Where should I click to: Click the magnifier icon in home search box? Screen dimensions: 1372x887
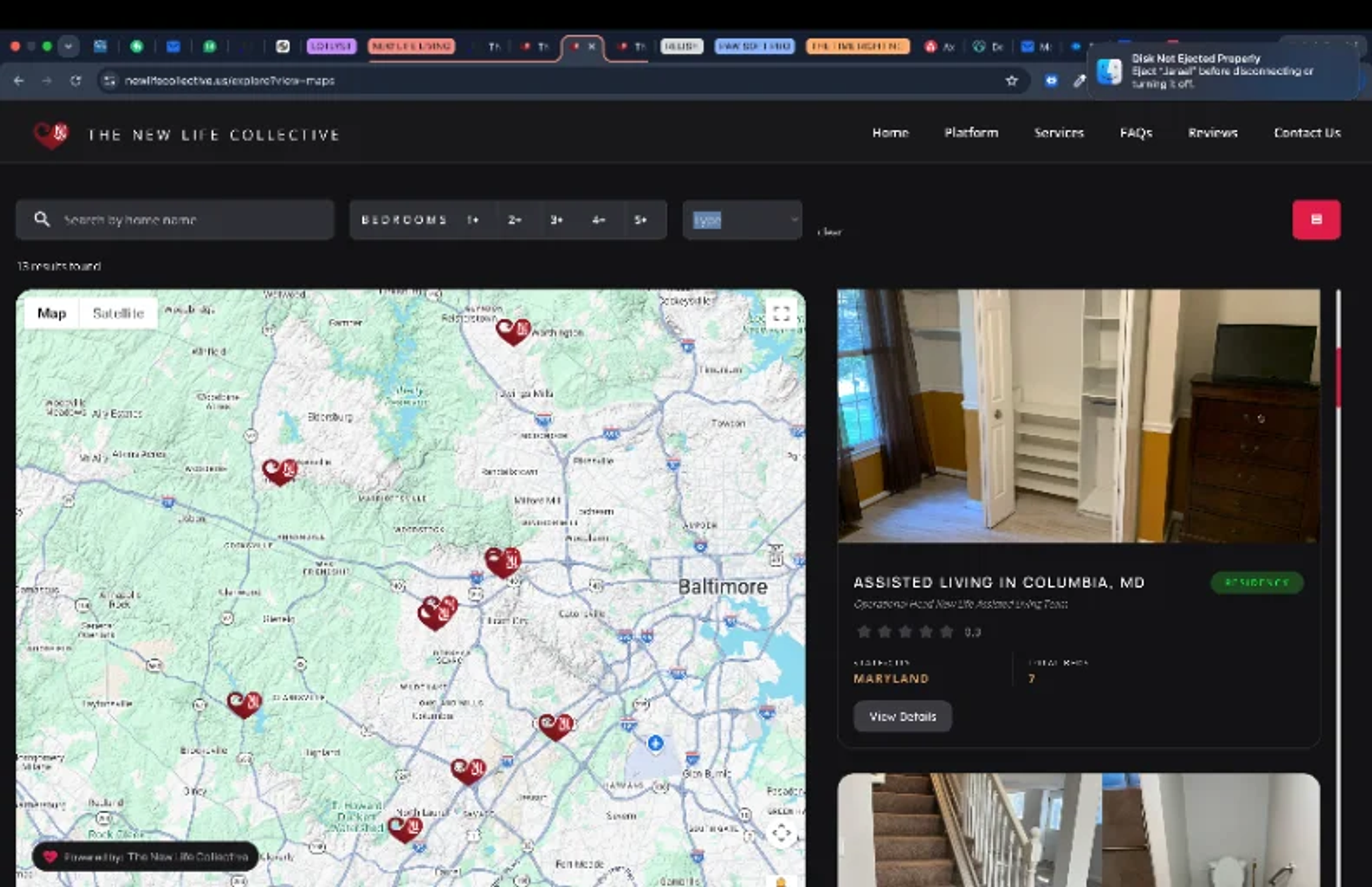pos(42,219)
